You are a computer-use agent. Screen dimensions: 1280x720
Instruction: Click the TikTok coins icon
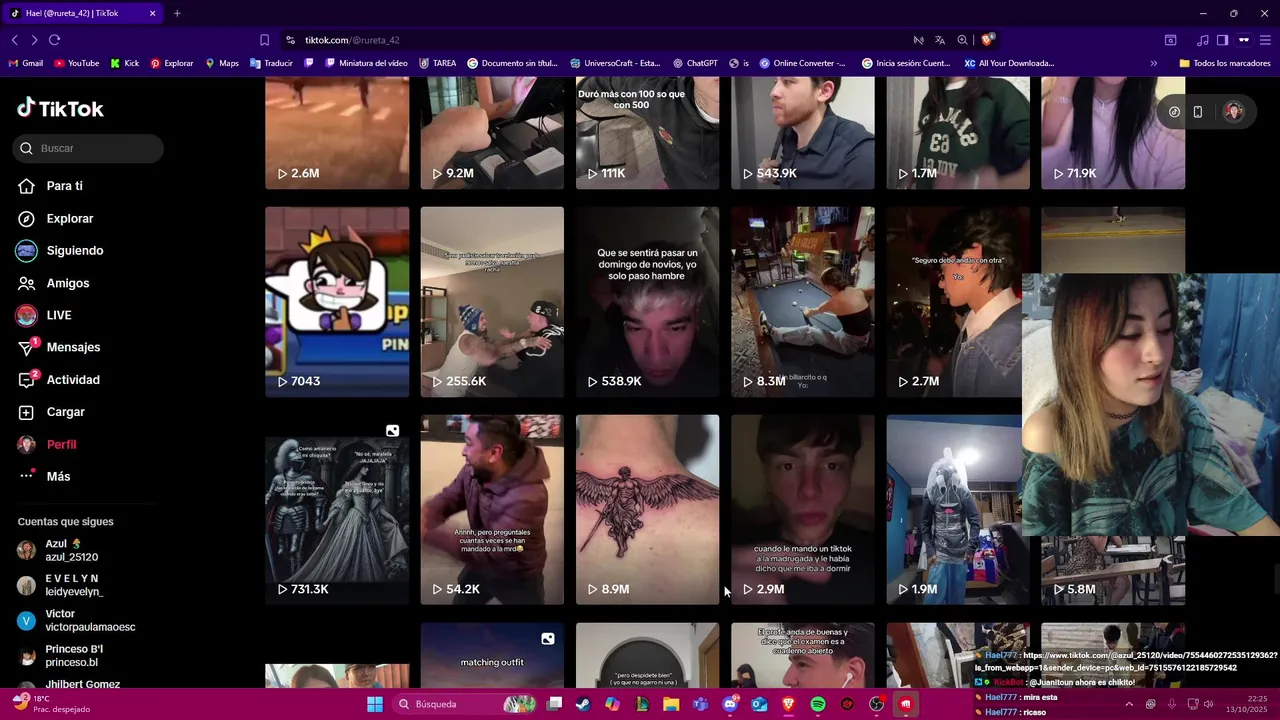coord(1174,112)
